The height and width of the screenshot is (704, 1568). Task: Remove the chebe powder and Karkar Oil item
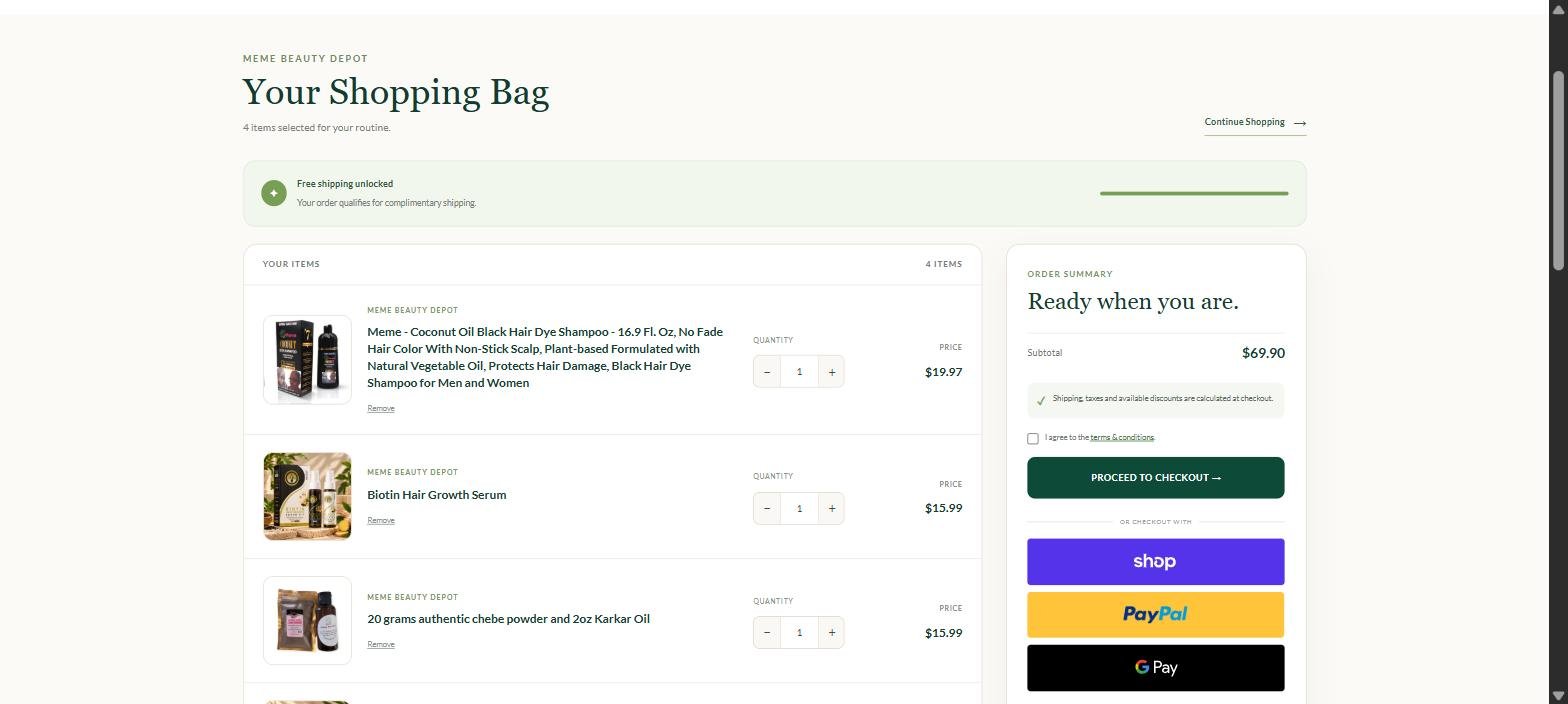[381, 644]
